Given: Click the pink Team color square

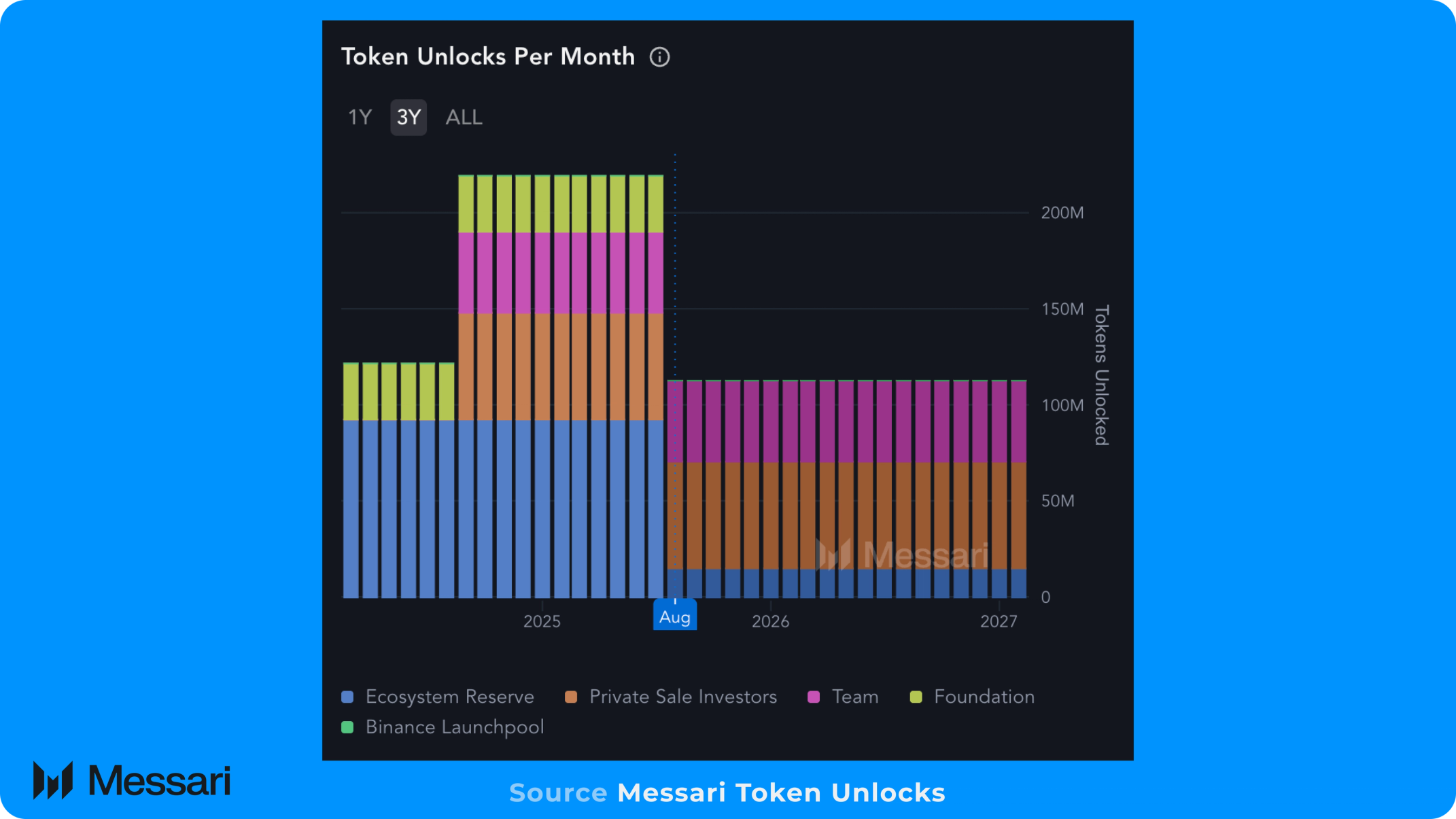Looking at the screenshot, I should point(814,697).
